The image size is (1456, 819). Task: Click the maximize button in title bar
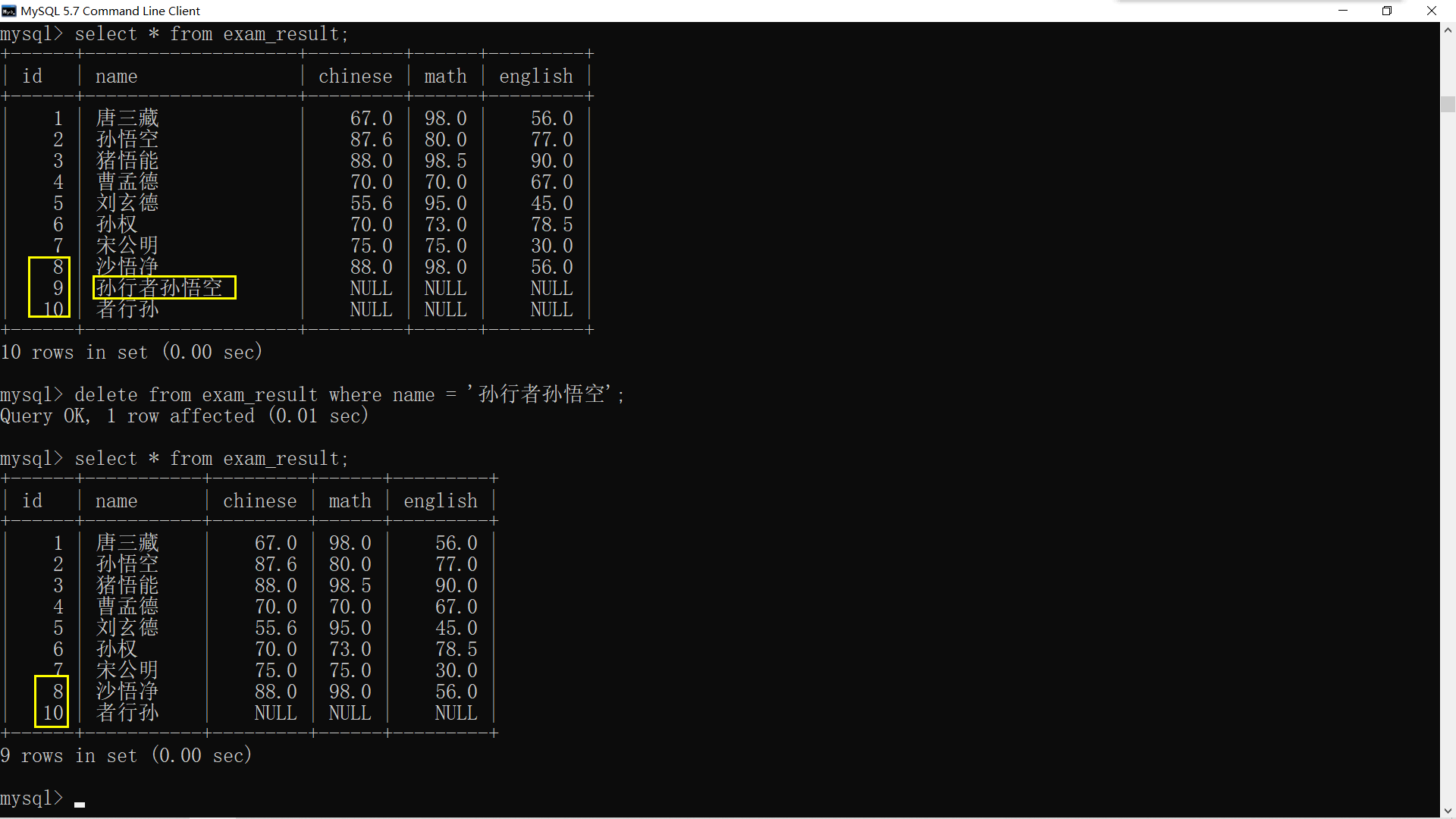tap(1388, 10)
